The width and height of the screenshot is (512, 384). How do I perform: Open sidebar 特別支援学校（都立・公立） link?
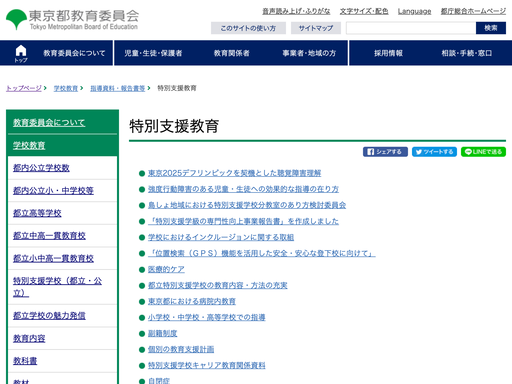click(57, 287)
